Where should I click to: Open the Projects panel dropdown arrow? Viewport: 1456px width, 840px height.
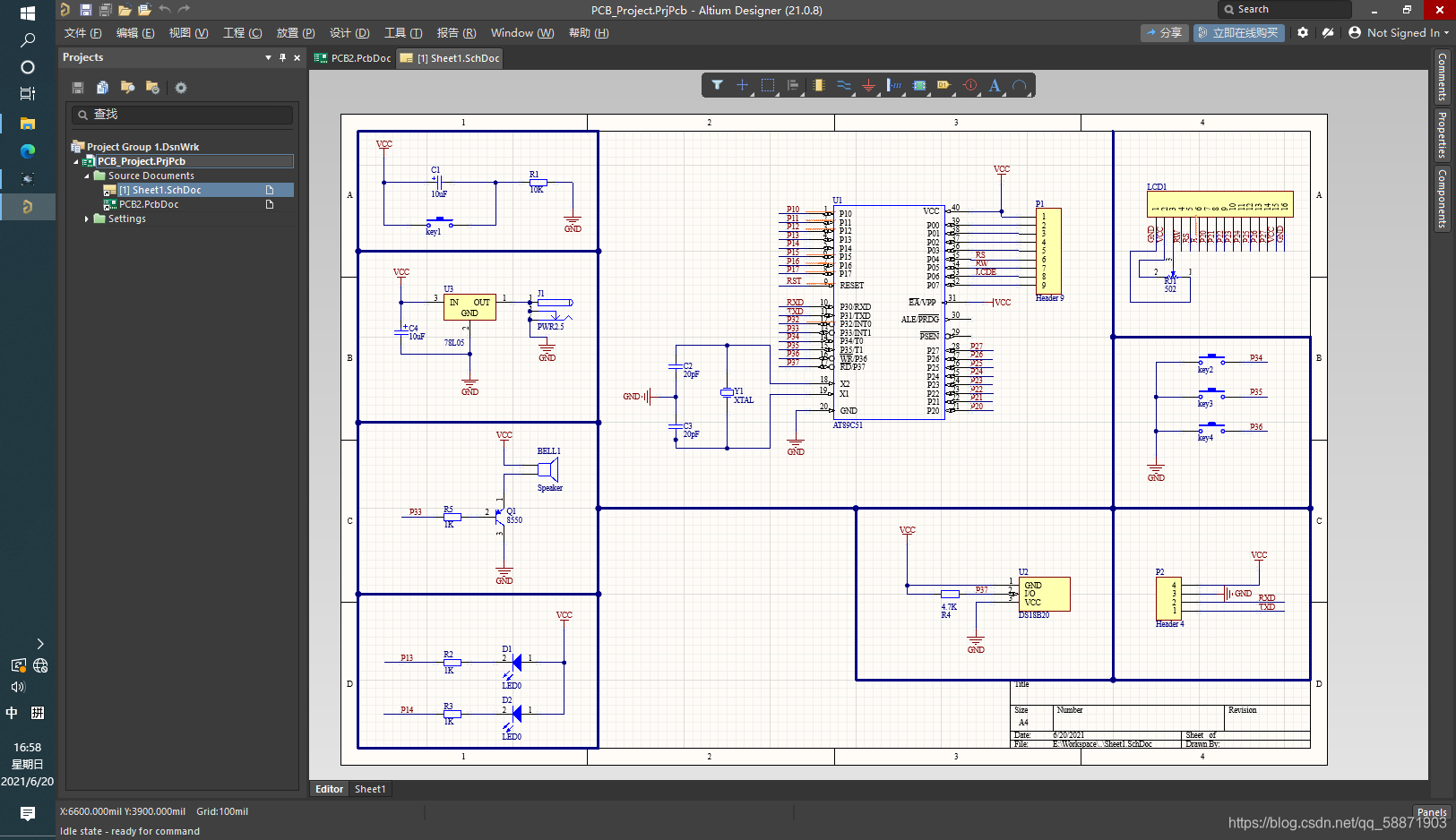pos(268,57)
